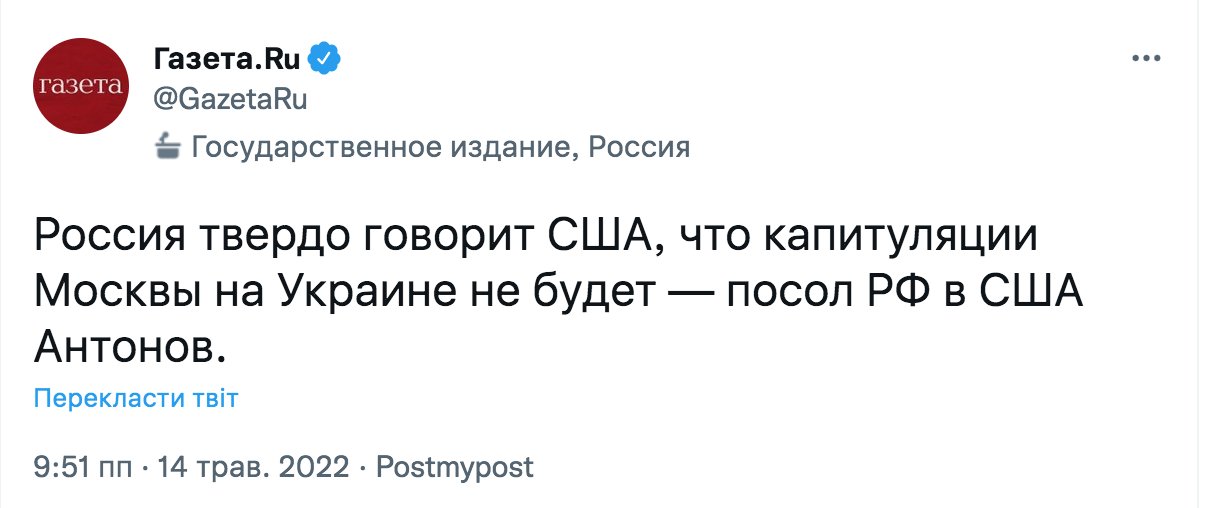
Task: Visit the @GazetaRu handle link
Action: pyautogui.click(x=230, y=99)
